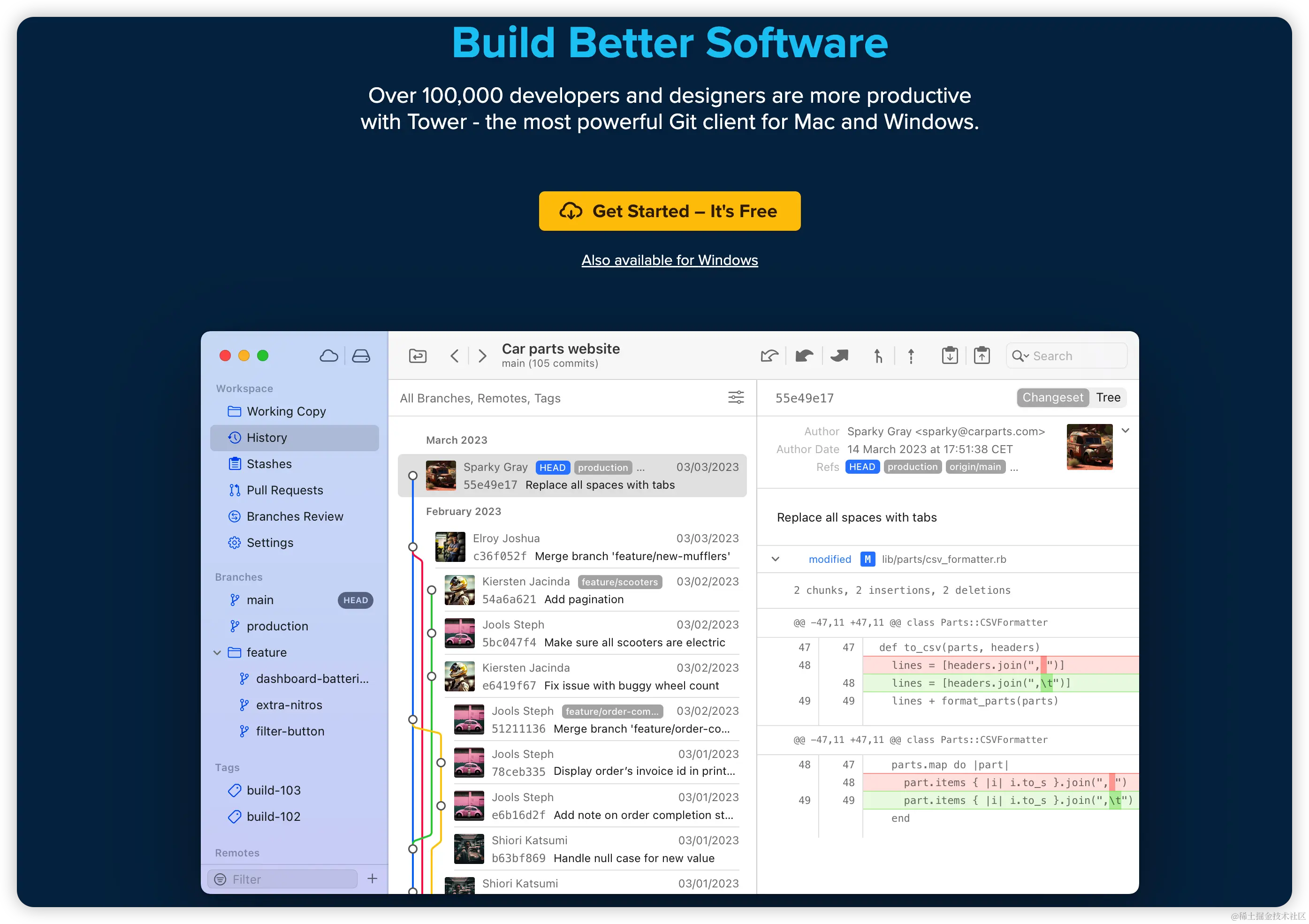Click the Push toolbar icon
1309x924 pixels.
click(x=839, y=356)
